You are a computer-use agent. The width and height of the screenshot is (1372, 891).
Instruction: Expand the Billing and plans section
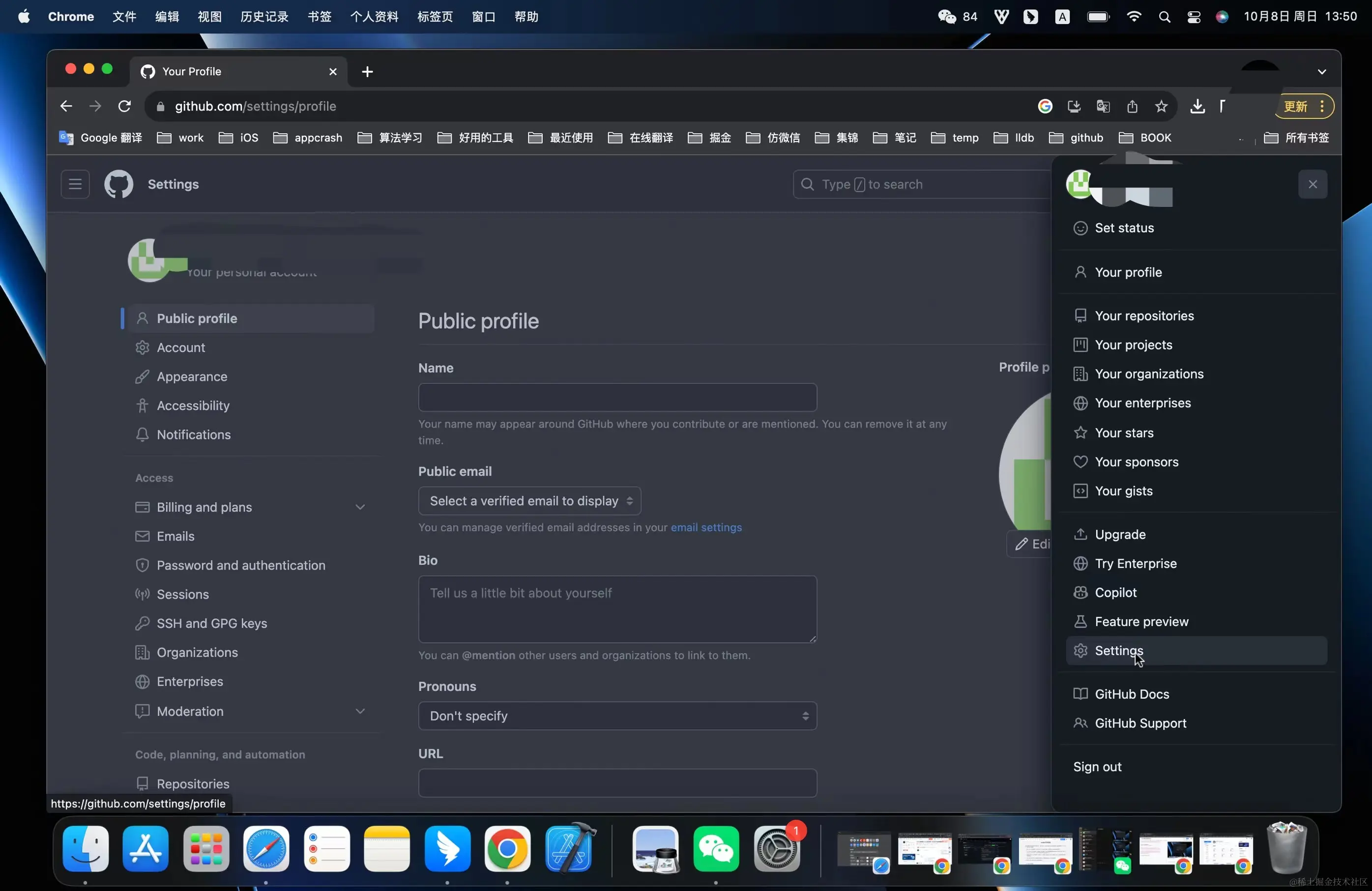360,507
